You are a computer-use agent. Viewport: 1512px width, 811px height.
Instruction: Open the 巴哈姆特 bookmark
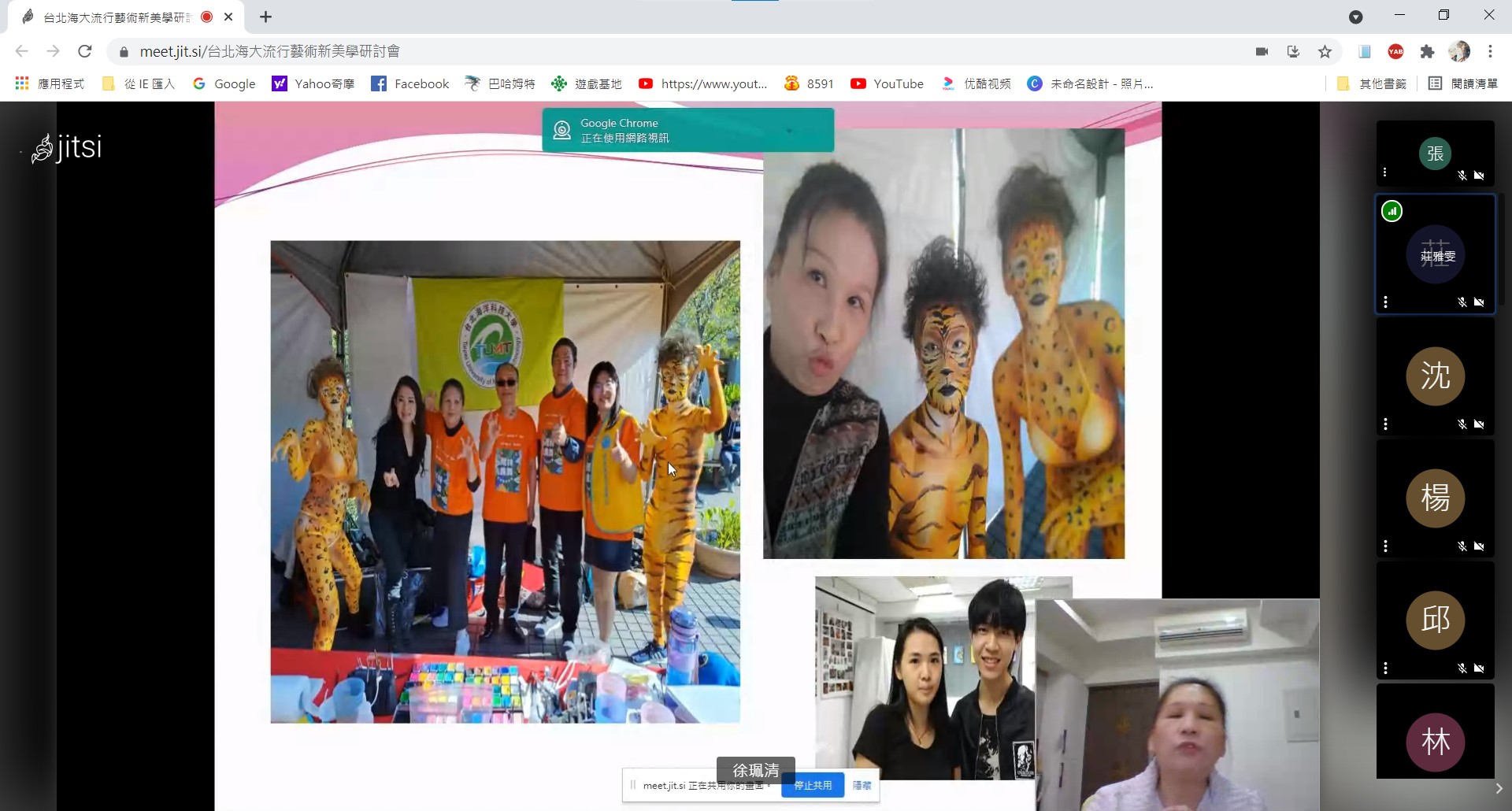[500, 83]
